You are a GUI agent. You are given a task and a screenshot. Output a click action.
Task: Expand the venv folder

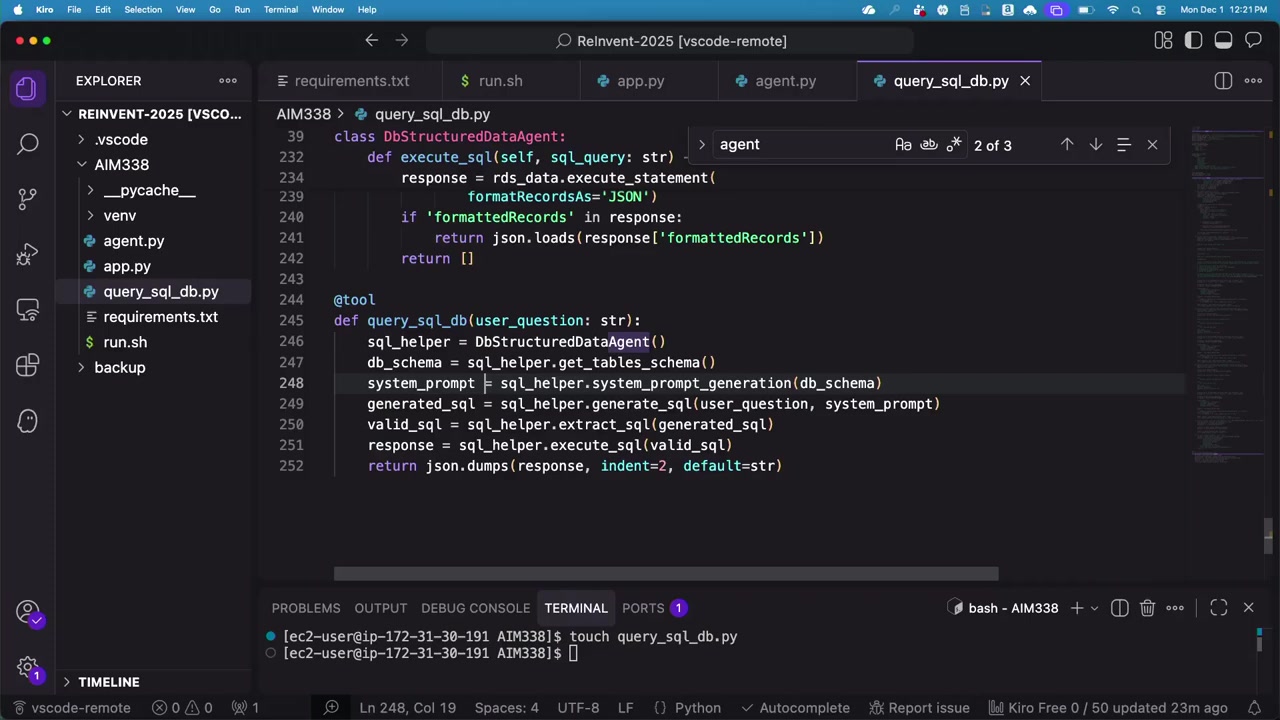point(119,215)
